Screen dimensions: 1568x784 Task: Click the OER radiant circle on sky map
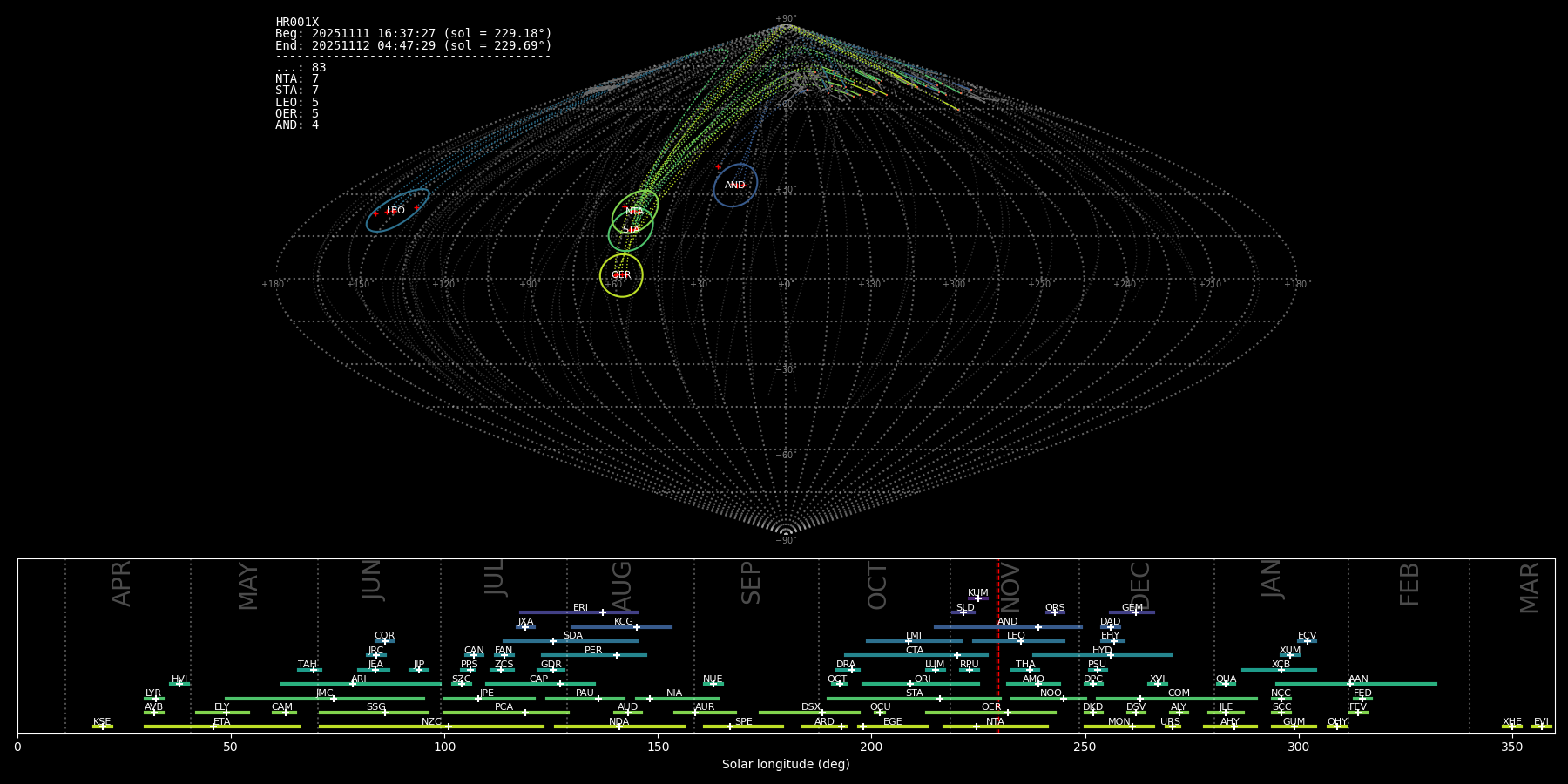(621, 275)
